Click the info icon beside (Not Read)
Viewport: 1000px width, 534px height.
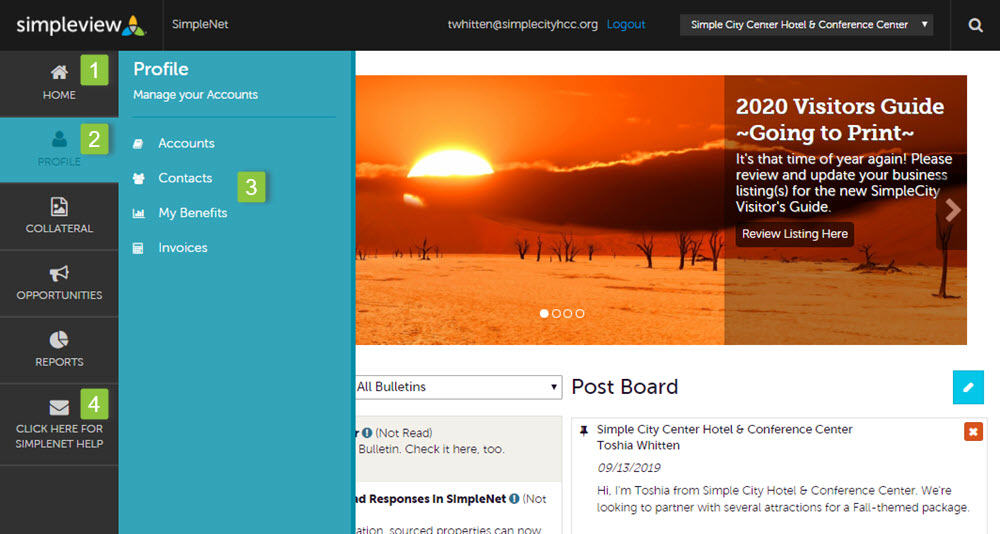tap(367, 433)
